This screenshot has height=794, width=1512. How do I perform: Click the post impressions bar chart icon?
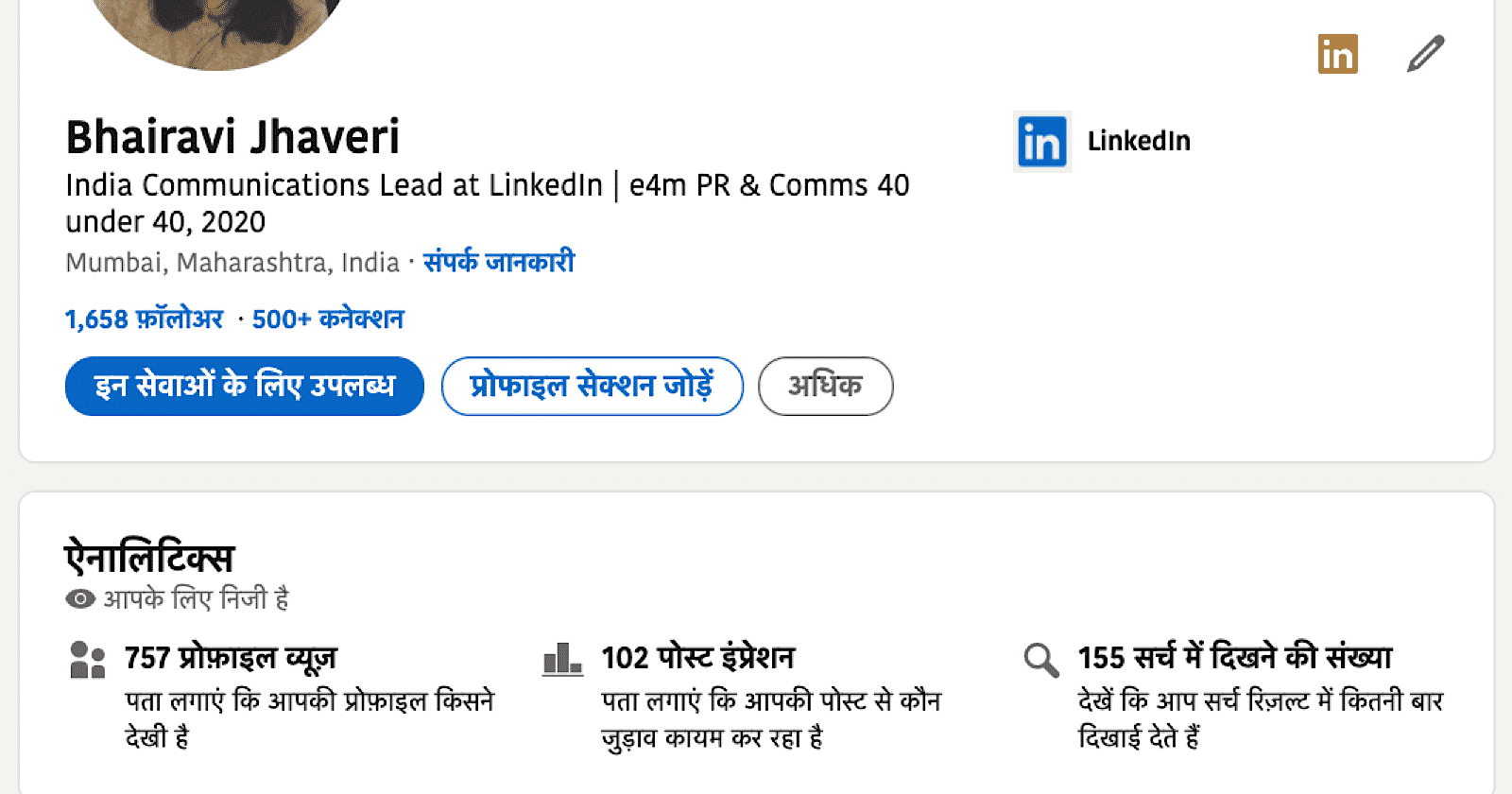pos(562,658)
